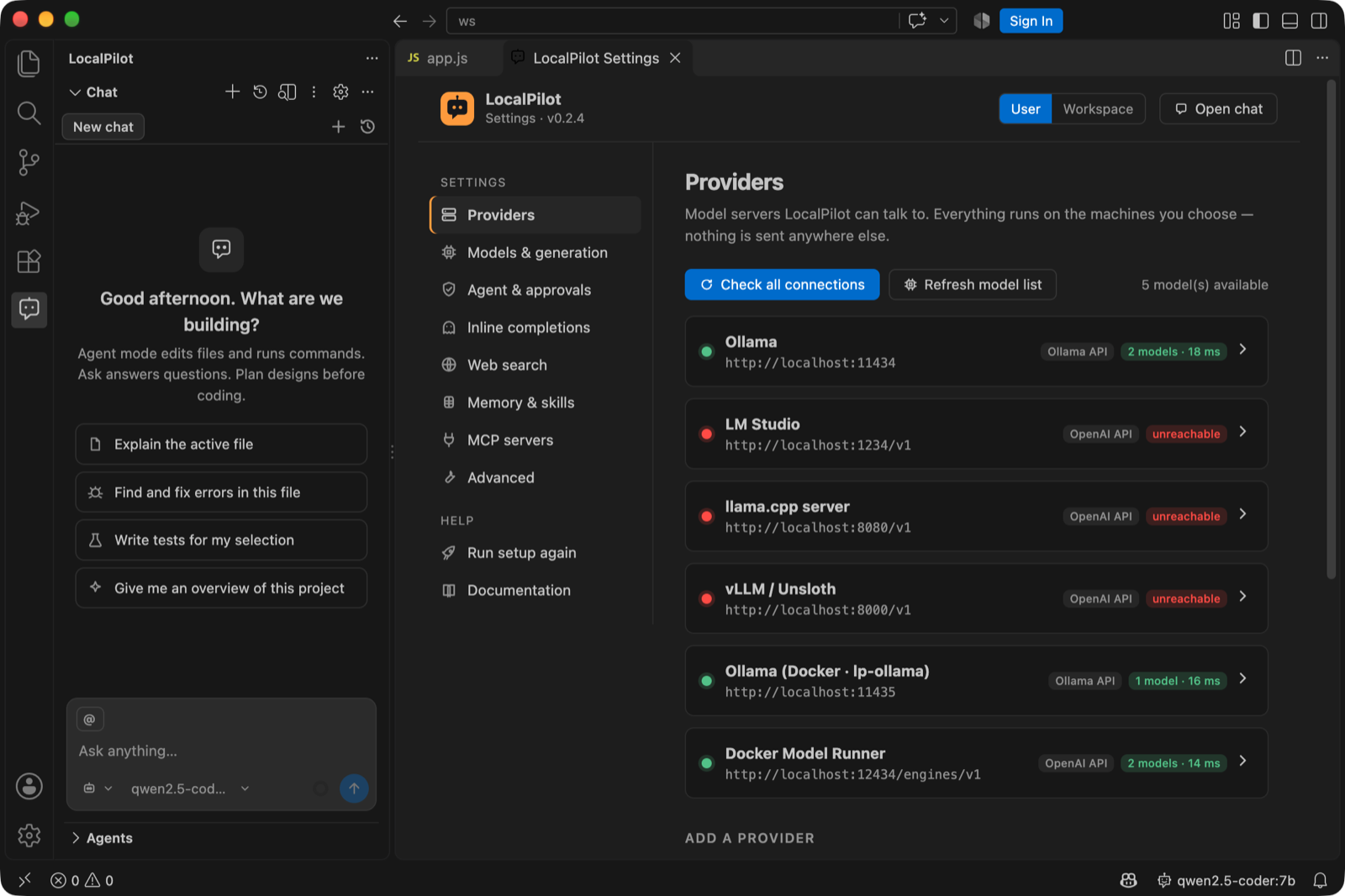Toggle the primary side bar layout icon
1345x896 pixels.
pos(1260,21)
